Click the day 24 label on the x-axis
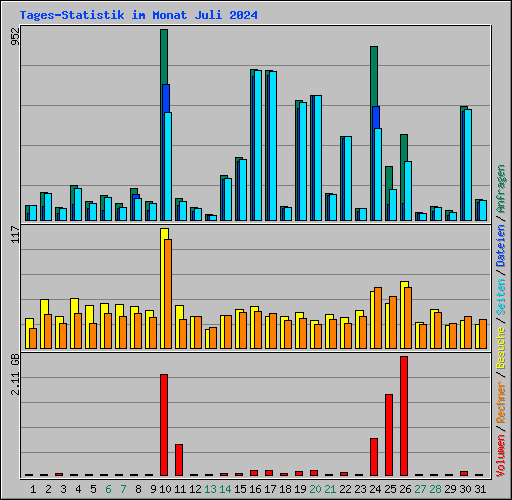Image resolution: width=512 pixels, height=500 pixels. tap(375, 489)
